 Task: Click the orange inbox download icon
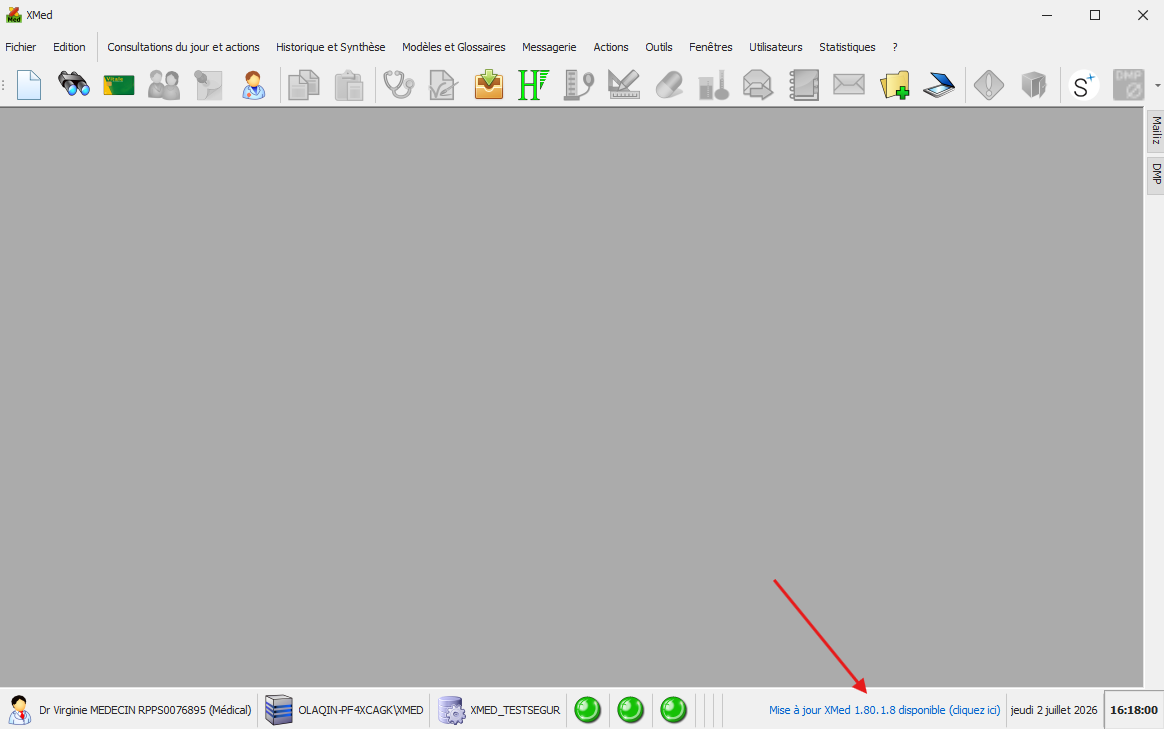[x=488, y=85]
